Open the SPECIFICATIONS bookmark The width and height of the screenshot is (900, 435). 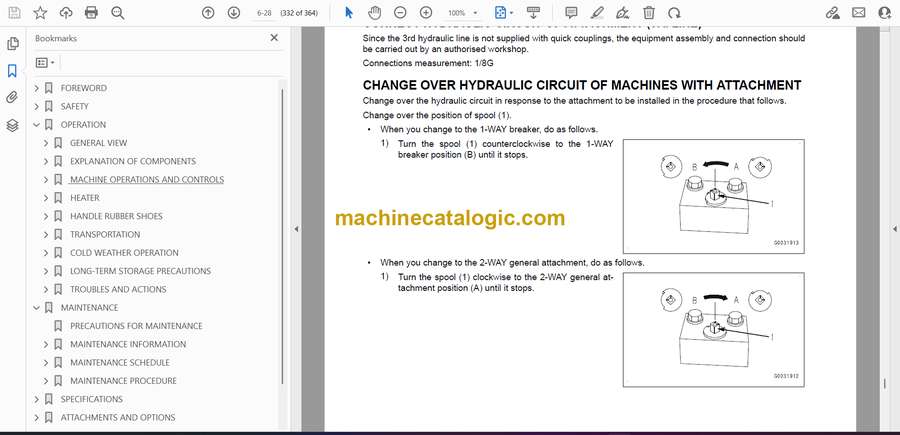coord(92,399)
